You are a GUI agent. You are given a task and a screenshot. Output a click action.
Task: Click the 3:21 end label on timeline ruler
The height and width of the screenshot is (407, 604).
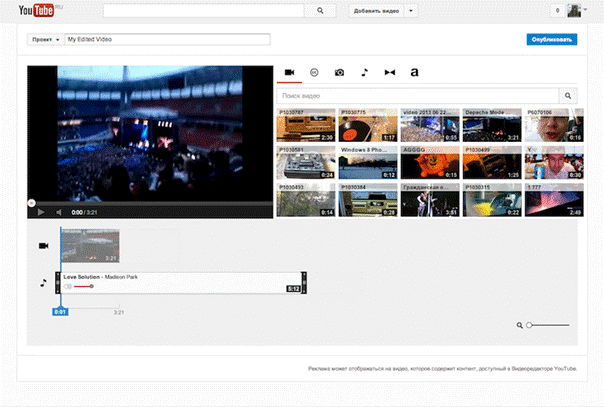pos(119,312)
